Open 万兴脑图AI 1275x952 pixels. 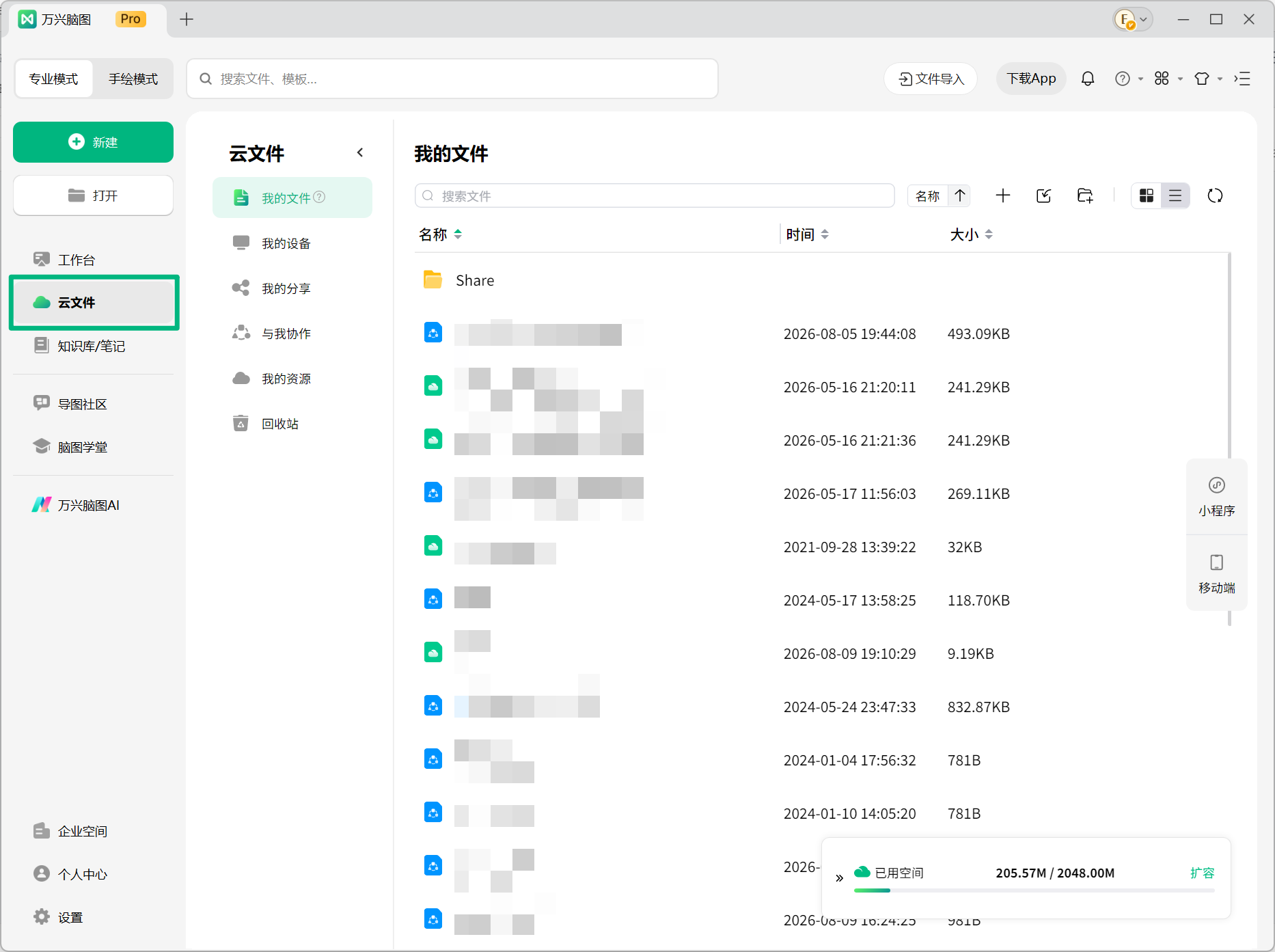(x=93, y=505)
